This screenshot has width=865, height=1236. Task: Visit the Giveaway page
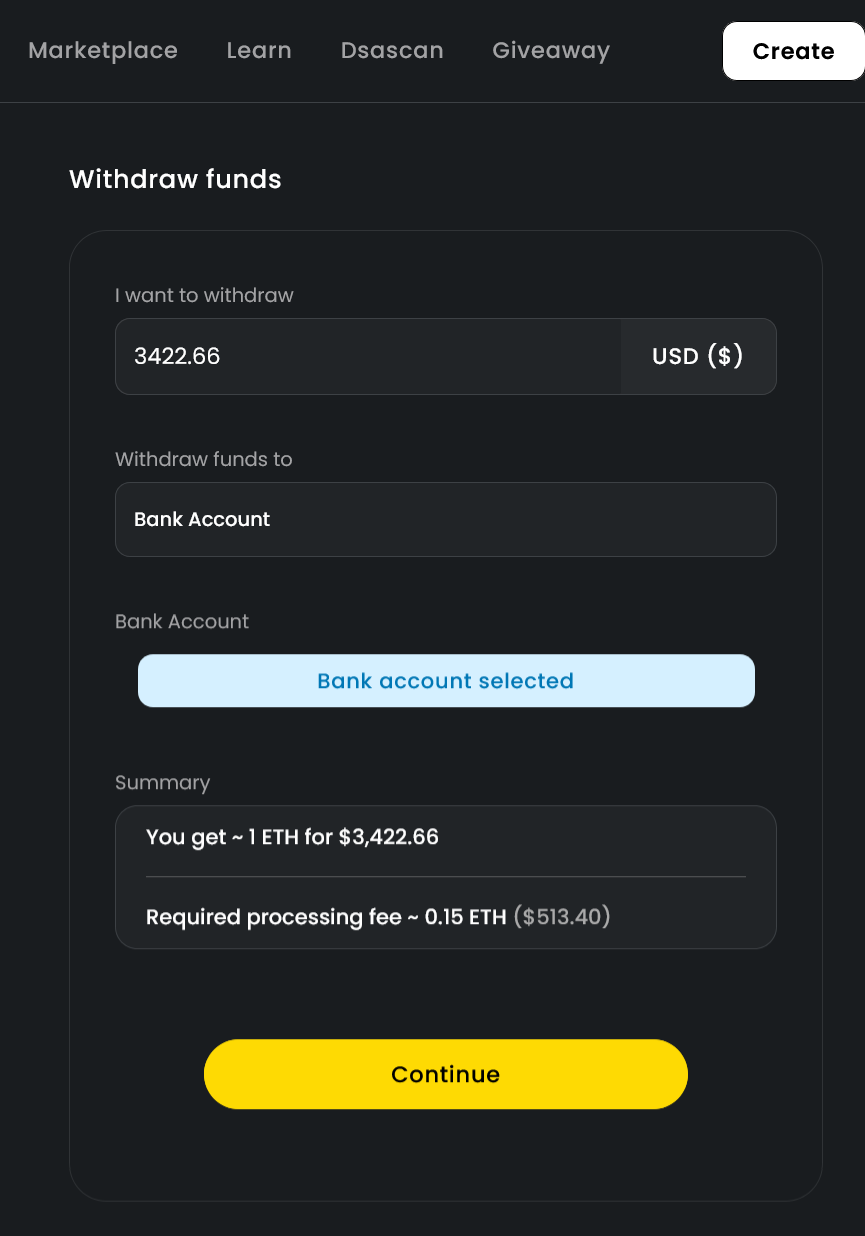pyautogui.click(x=551, y=50)
